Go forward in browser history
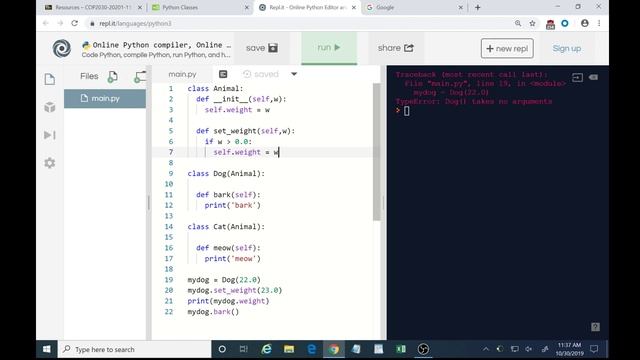This screenshot has height=360, width=640. coord(60,23)
